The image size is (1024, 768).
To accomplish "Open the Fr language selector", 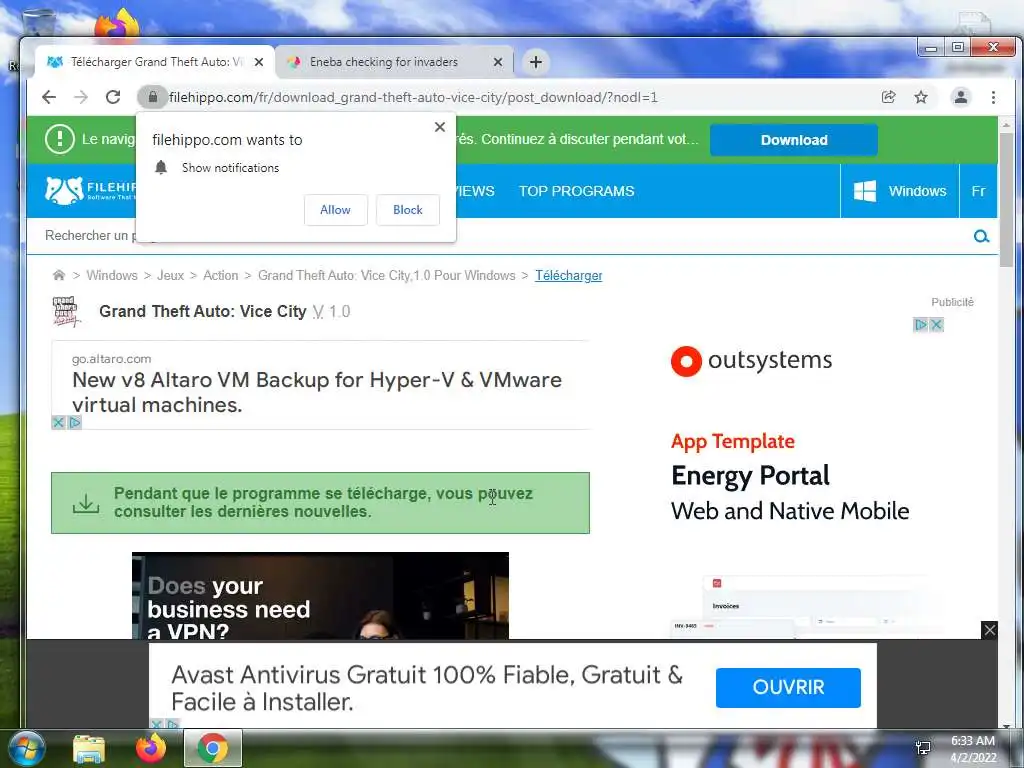I will (x=978, y=191).
